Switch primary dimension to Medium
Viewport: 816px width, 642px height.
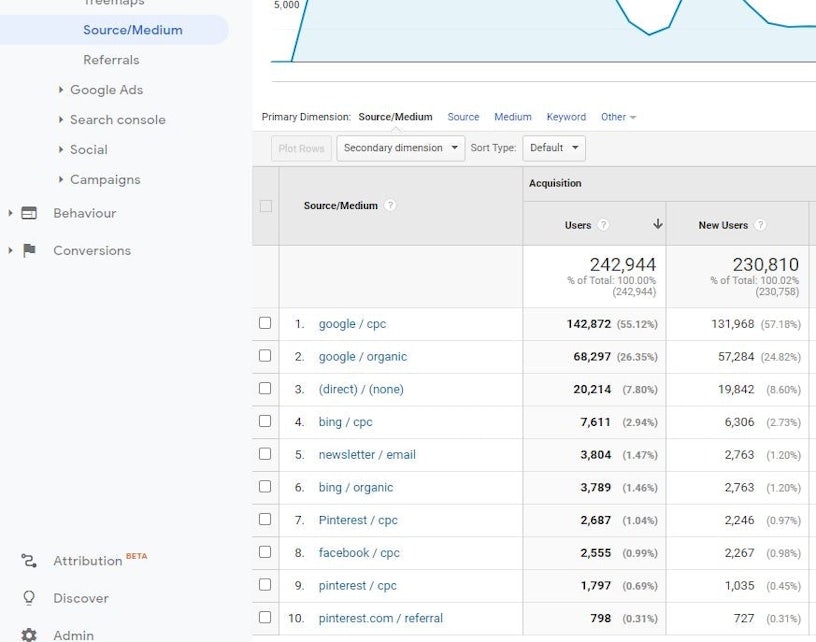click(x=513, y=117)
